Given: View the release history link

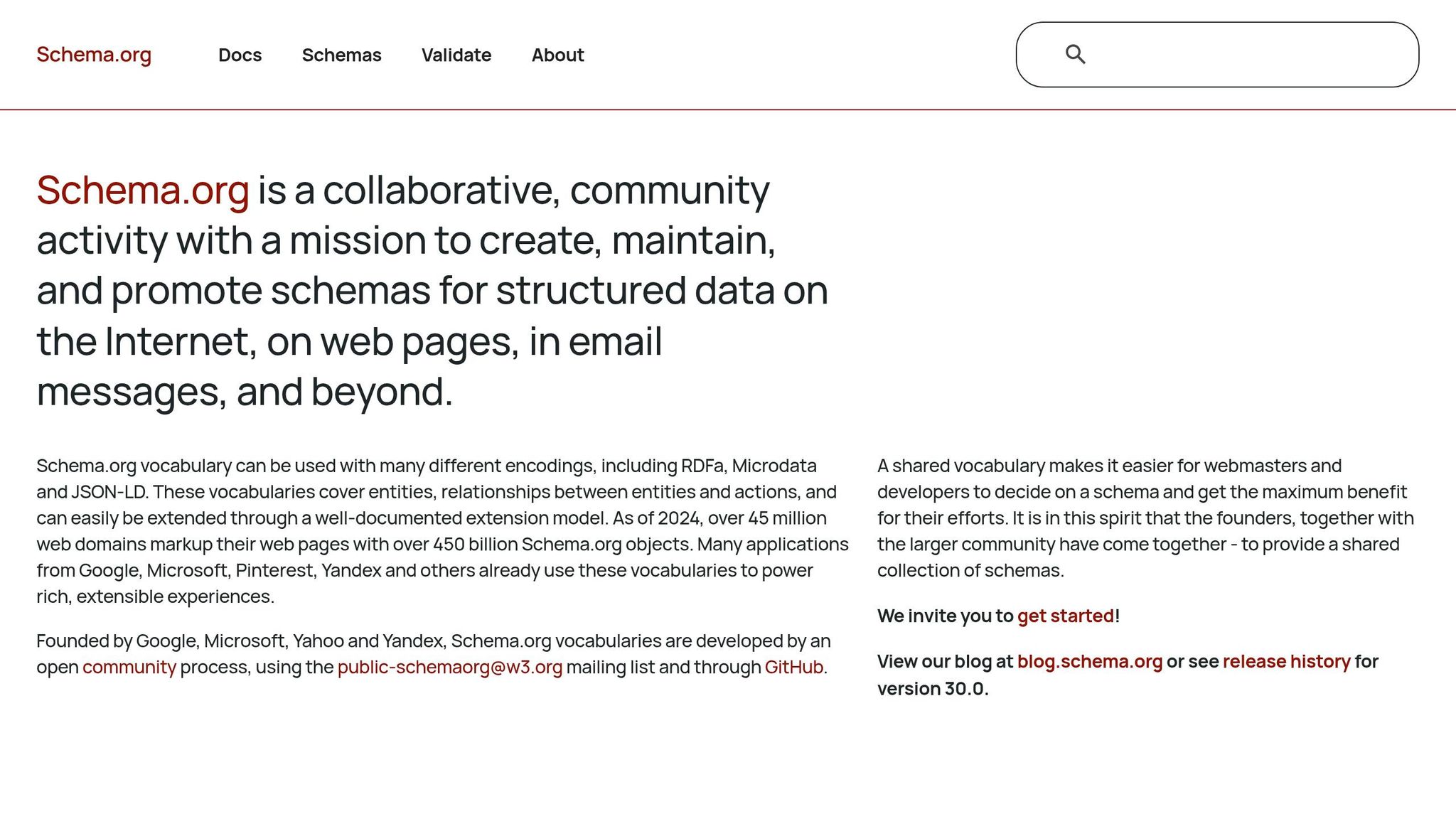Looking at the screenshot, I should [x=1287, y=662].
